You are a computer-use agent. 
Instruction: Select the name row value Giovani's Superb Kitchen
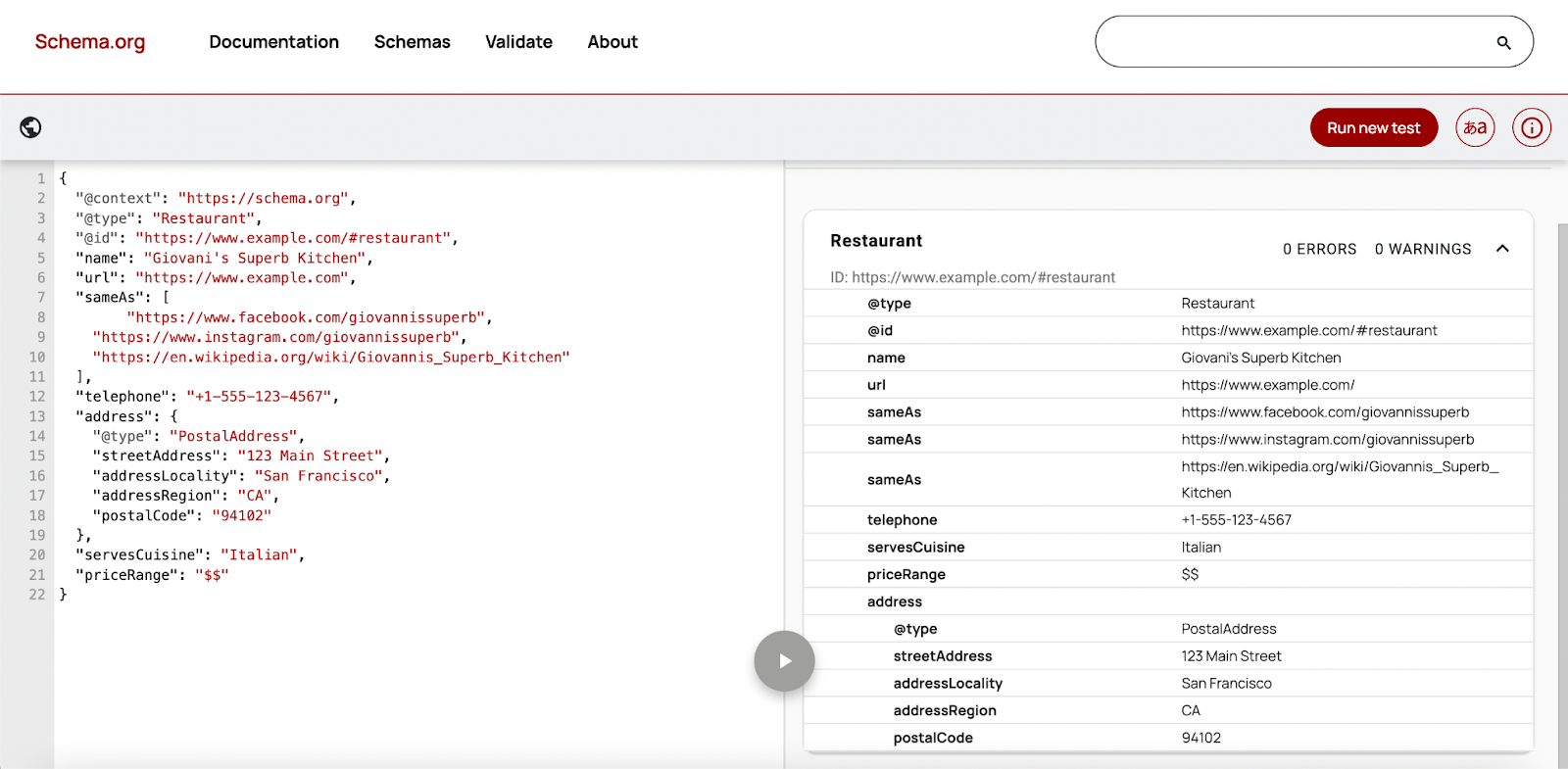click(x=1261, y=358)
